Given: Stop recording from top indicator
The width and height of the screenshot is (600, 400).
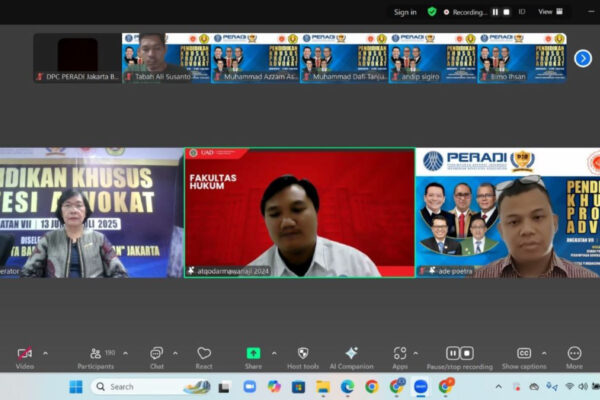Looking at the screenshot, I should 506,12.
